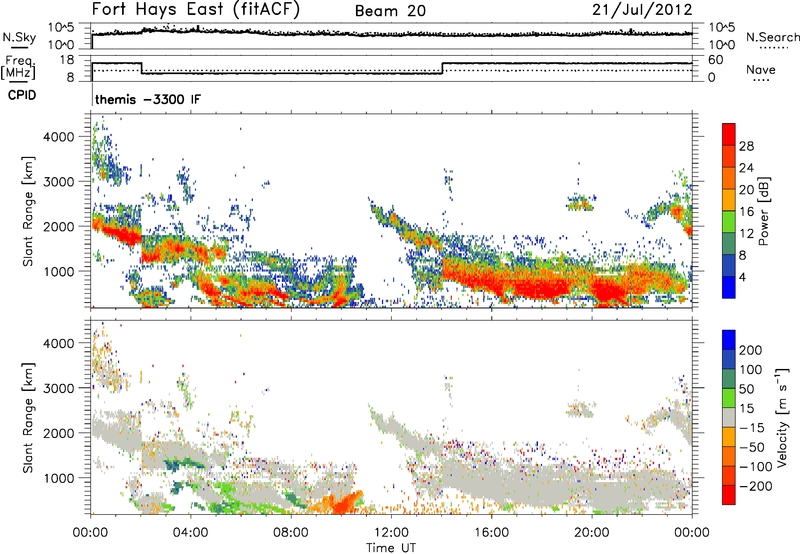Viewport: 800px width, 554px height.
Task: Click the orange-red velocity patch near 10:00
Action: 341,502
